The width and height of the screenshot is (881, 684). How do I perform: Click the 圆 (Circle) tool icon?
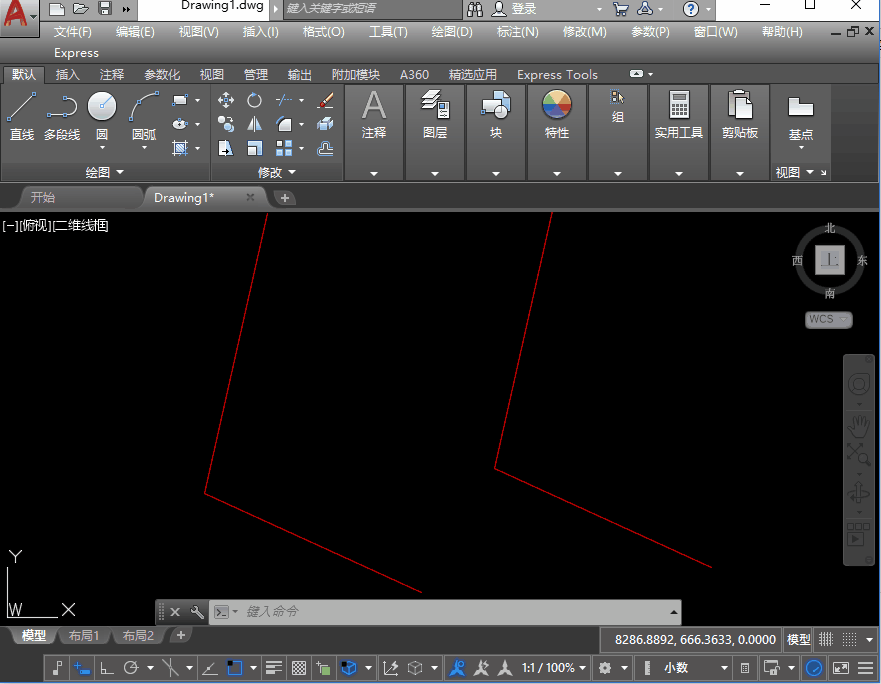pyautogui.click(x=102, y=107)
